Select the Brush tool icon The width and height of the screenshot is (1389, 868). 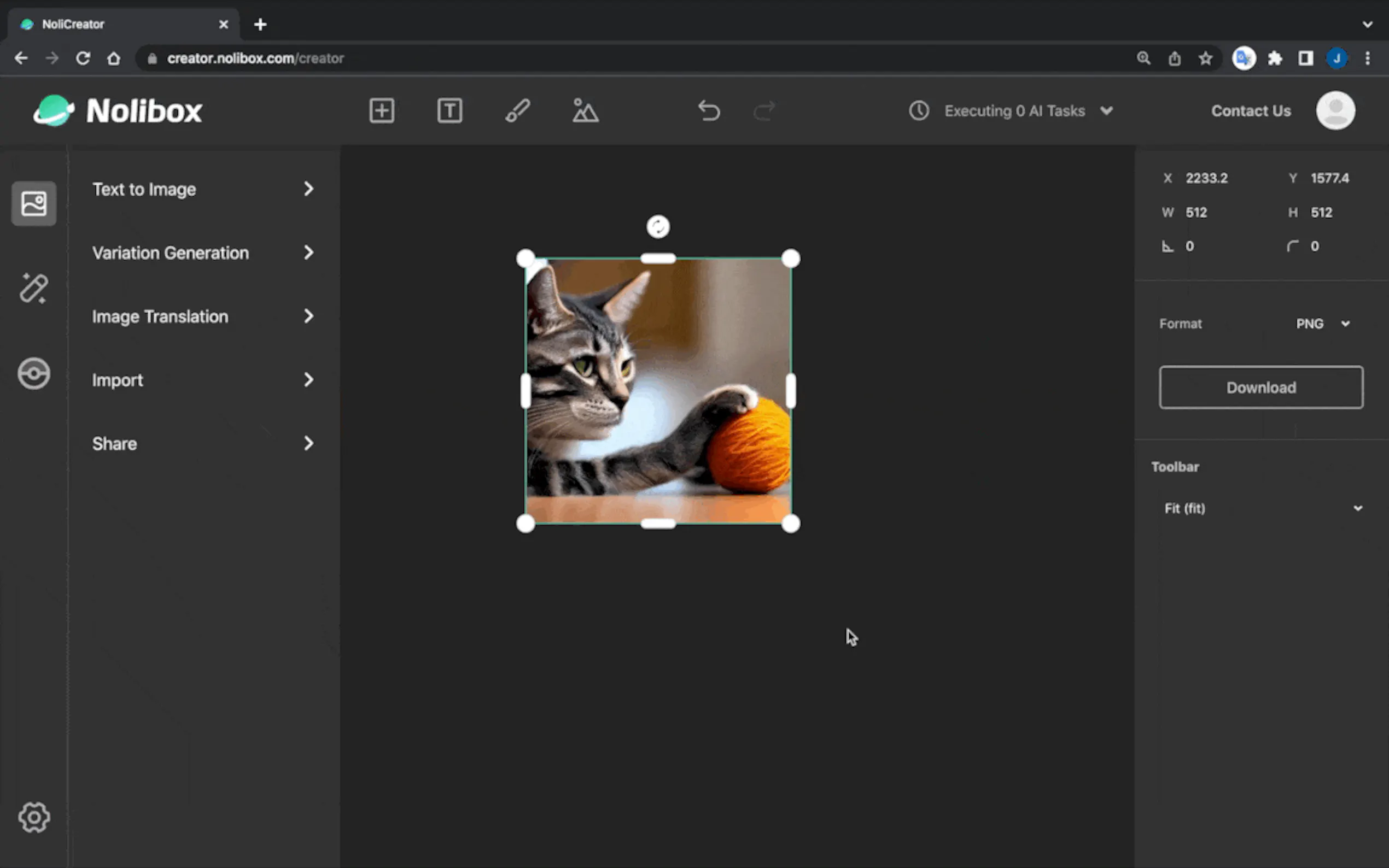coord(517,111)
